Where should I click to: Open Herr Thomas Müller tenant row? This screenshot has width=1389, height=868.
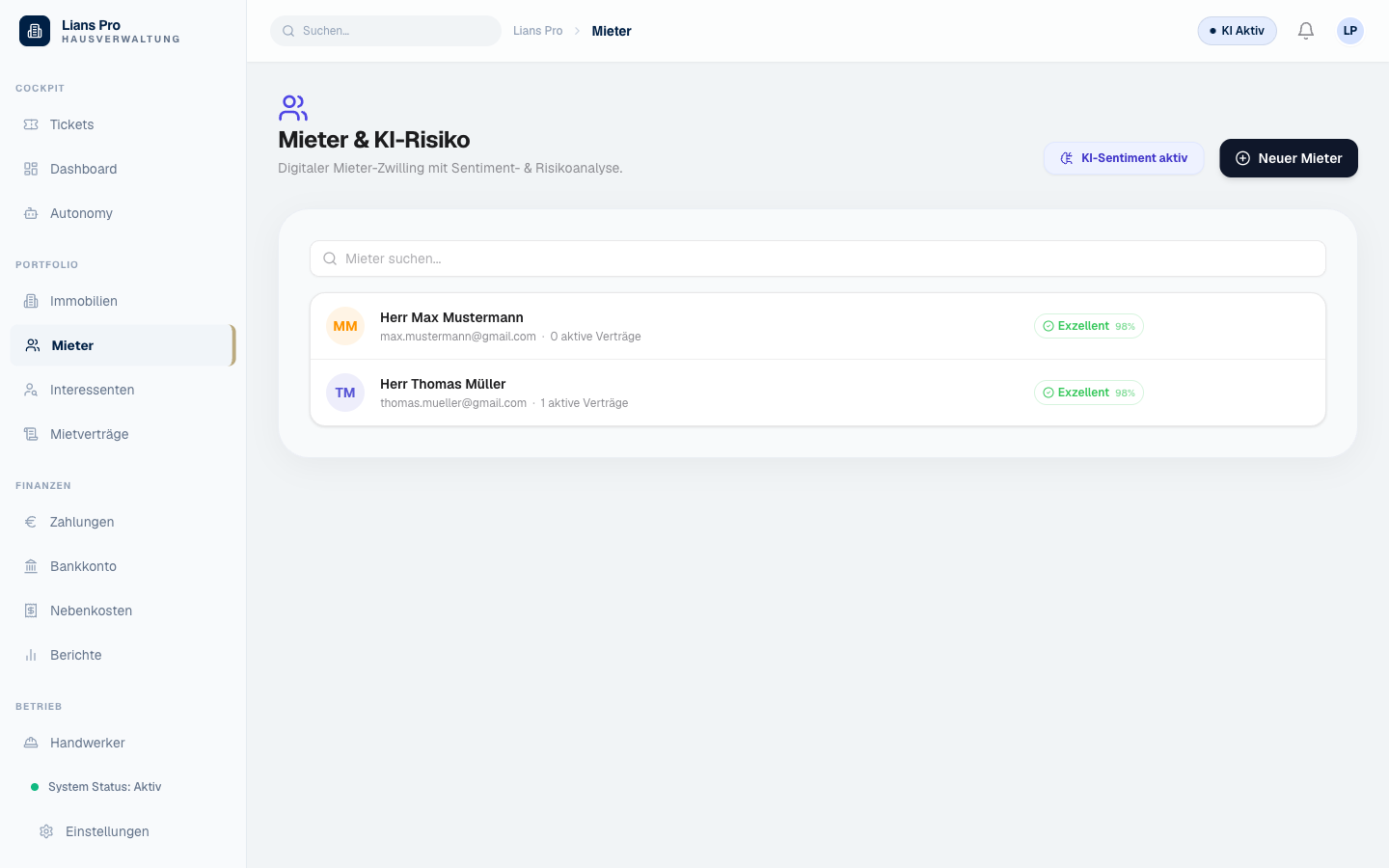click(x=675, y=393)
